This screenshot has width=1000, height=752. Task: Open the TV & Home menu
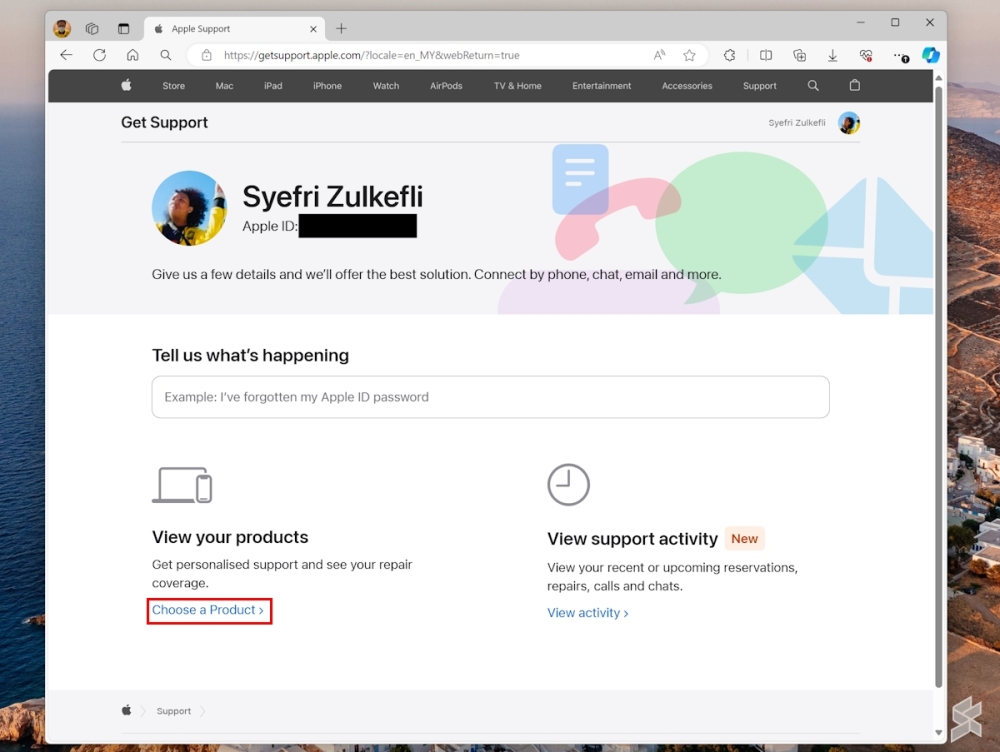tap(517, 85)
